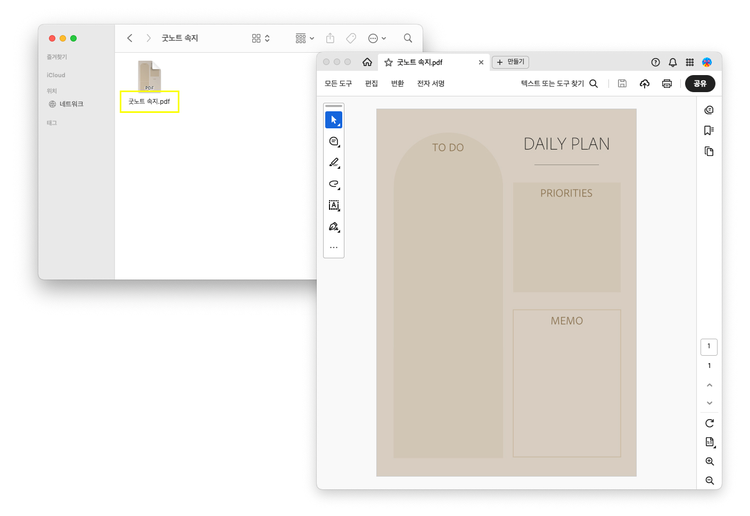Screen dimensions: 750x516
Task: Click the 만들기 create button
Action: pyautogui.click(x=510, y=62)
